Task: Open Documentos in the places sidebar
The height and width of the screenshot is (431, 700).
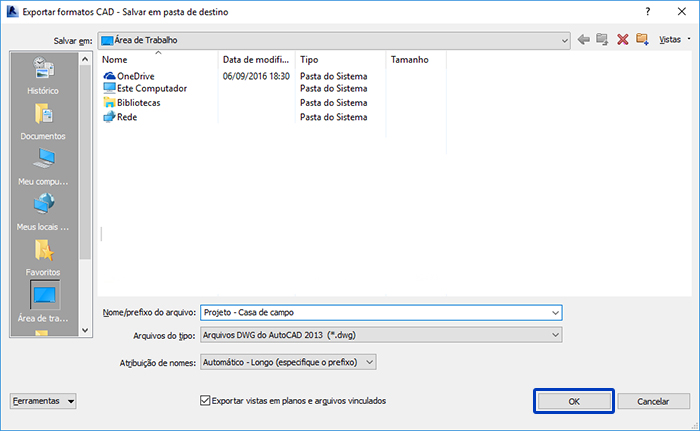Action: pyautogui.click(x=43, y=121)
